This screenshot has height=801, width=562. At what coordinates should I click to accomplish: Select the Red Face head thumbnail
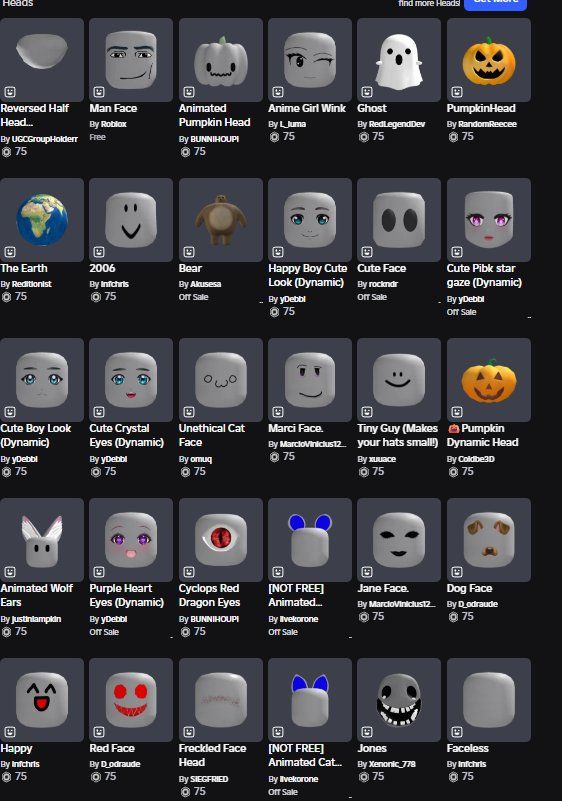point(131,700)
